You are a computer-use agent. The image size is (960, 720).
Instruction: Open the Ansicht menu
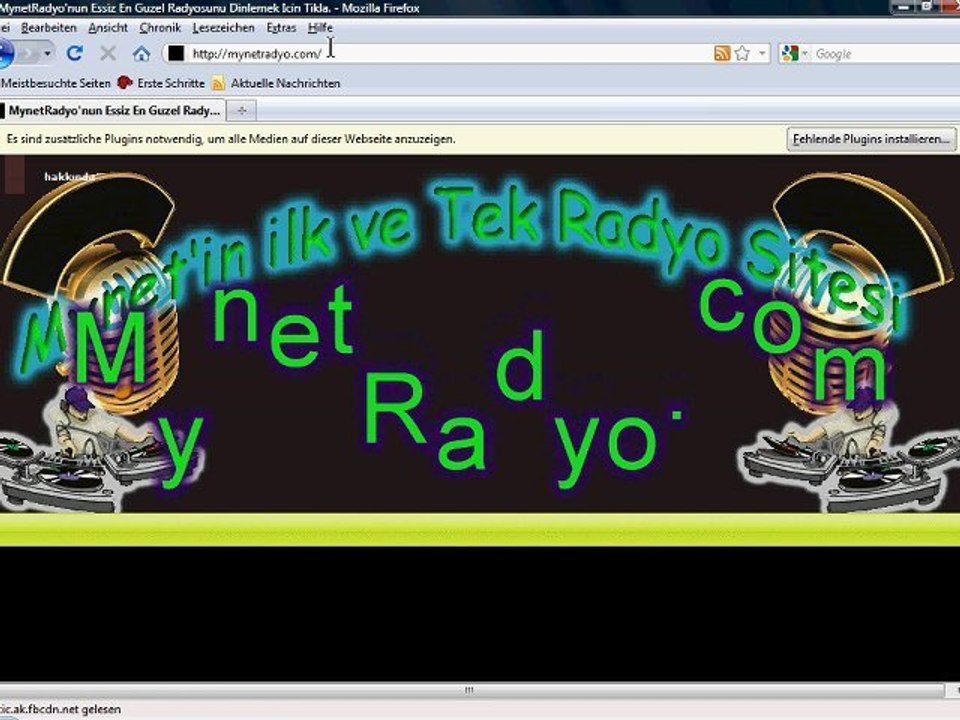(108, 28)
